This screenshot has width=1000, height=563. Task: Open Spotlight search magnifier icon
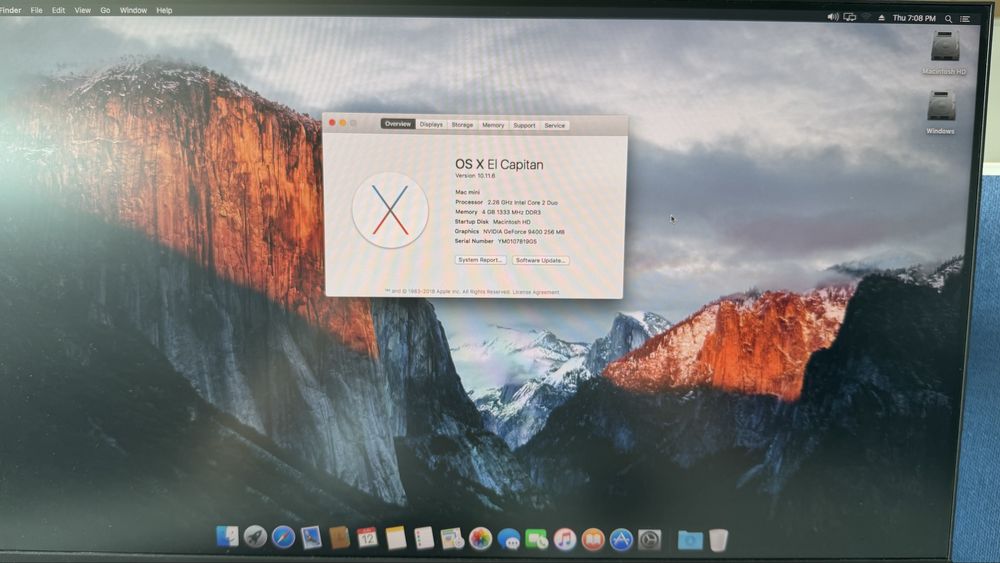pos(948,18)
